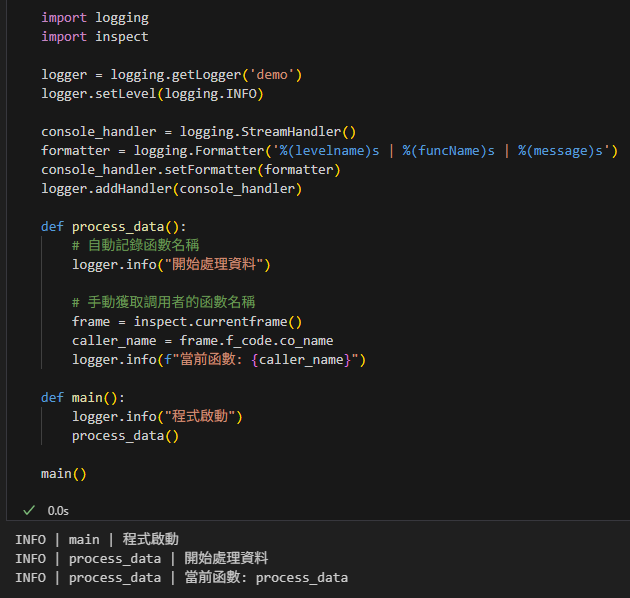Viewport: 630px width, 598px height.
Task: Click the 0.0s execution time label
Action: point(58,510)
